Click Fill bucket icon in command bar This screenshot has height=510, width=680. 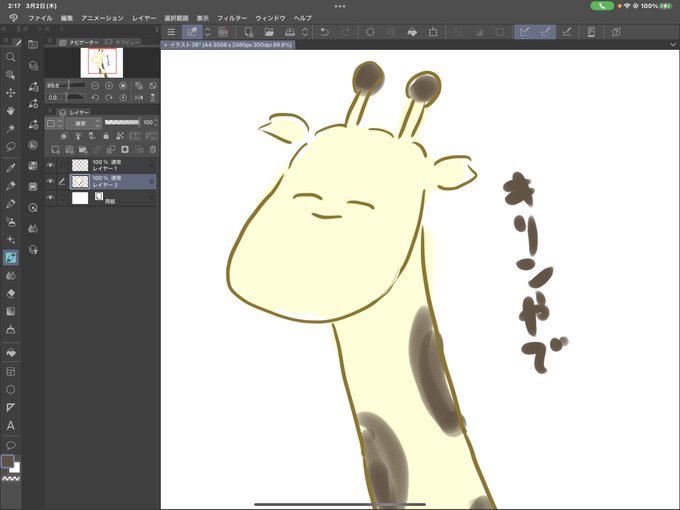pyautogui.click(x=412, y=32)
